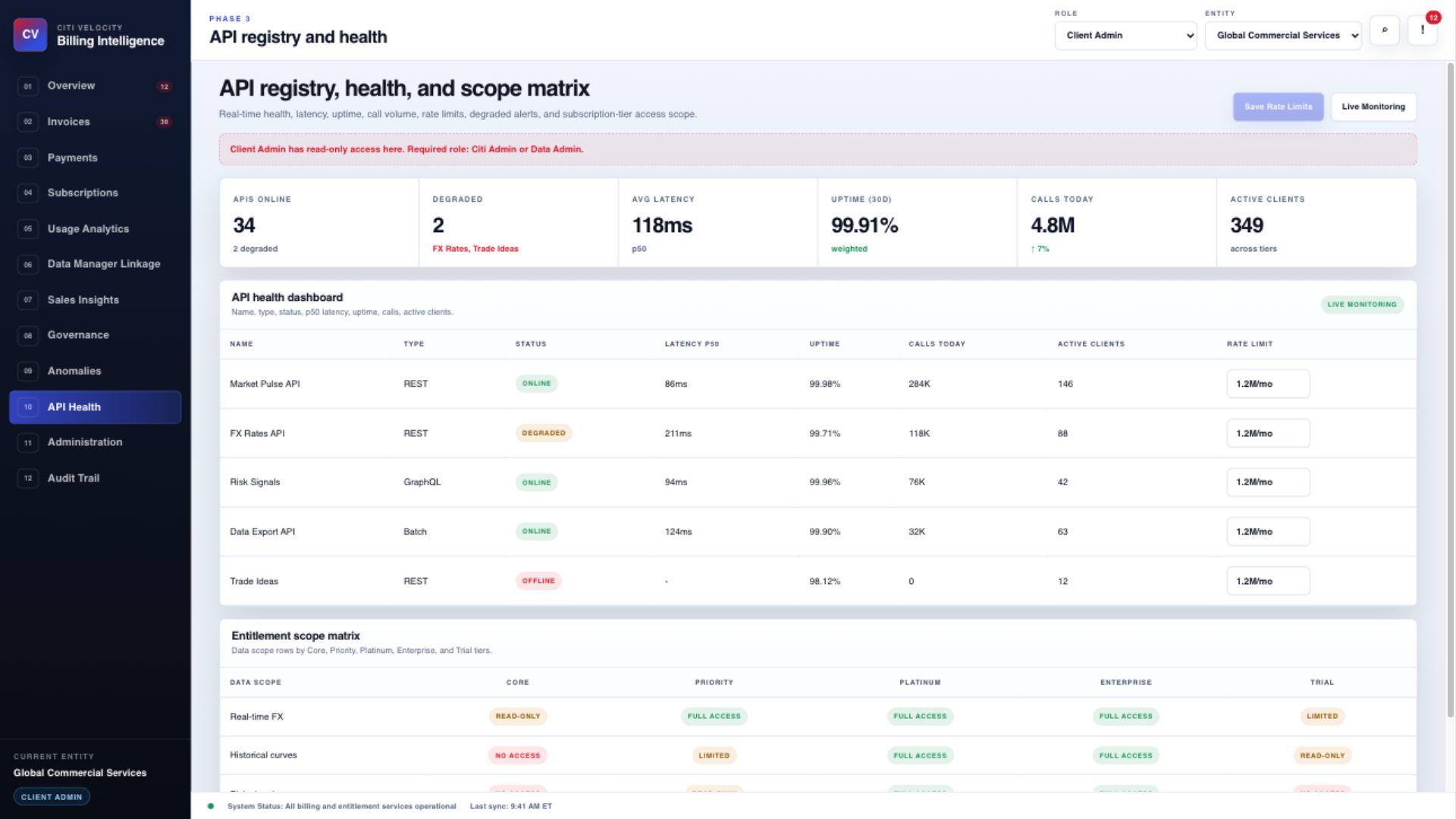
Task: Go to Governance section
Action: (95, 335)
